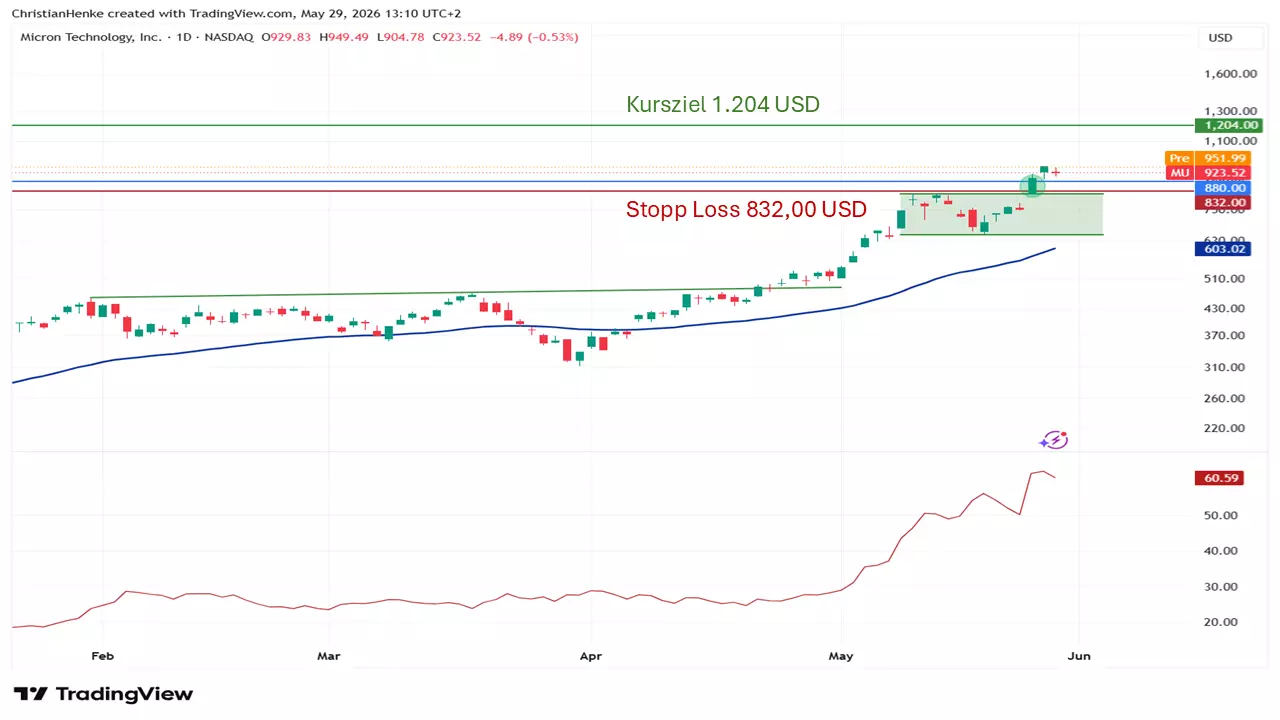Screen dimensions: 1280x720
Task: Click the Mar label on time axis
Action: coord(328,657)
